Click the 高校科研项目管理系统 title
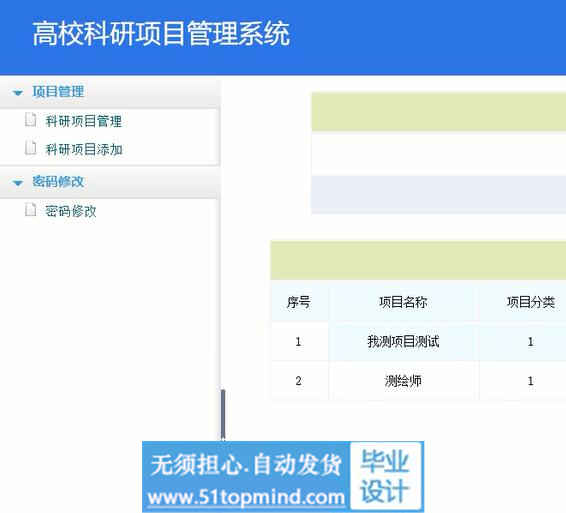Image resolution: width=566 pixels, height=513 pixels. click(x=161, y=34)
